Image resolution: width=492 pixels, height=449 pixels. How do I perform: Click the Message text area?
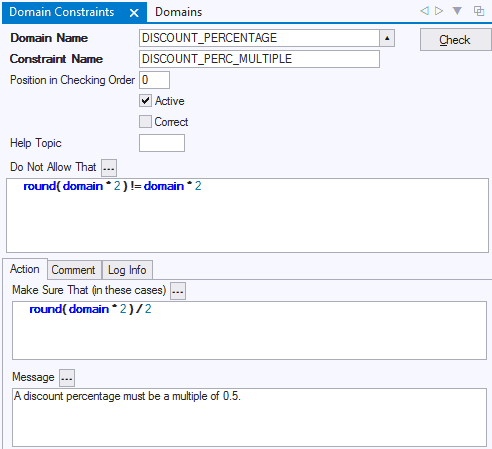click(x=249, y=417)
